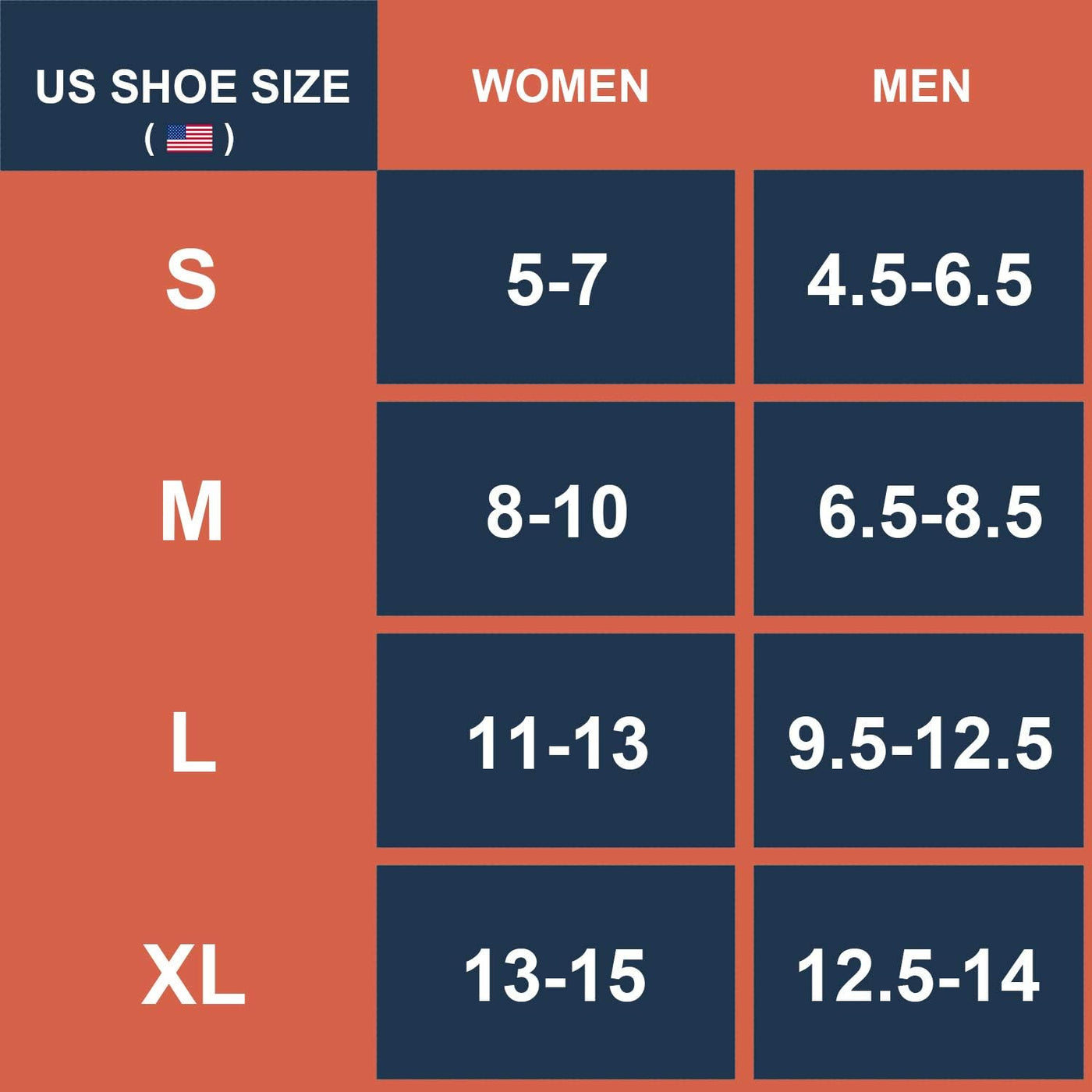Screen dimensions: 1092x1092
Task: Select the men's 6.5-8.5 size cell
Action: 919,511
